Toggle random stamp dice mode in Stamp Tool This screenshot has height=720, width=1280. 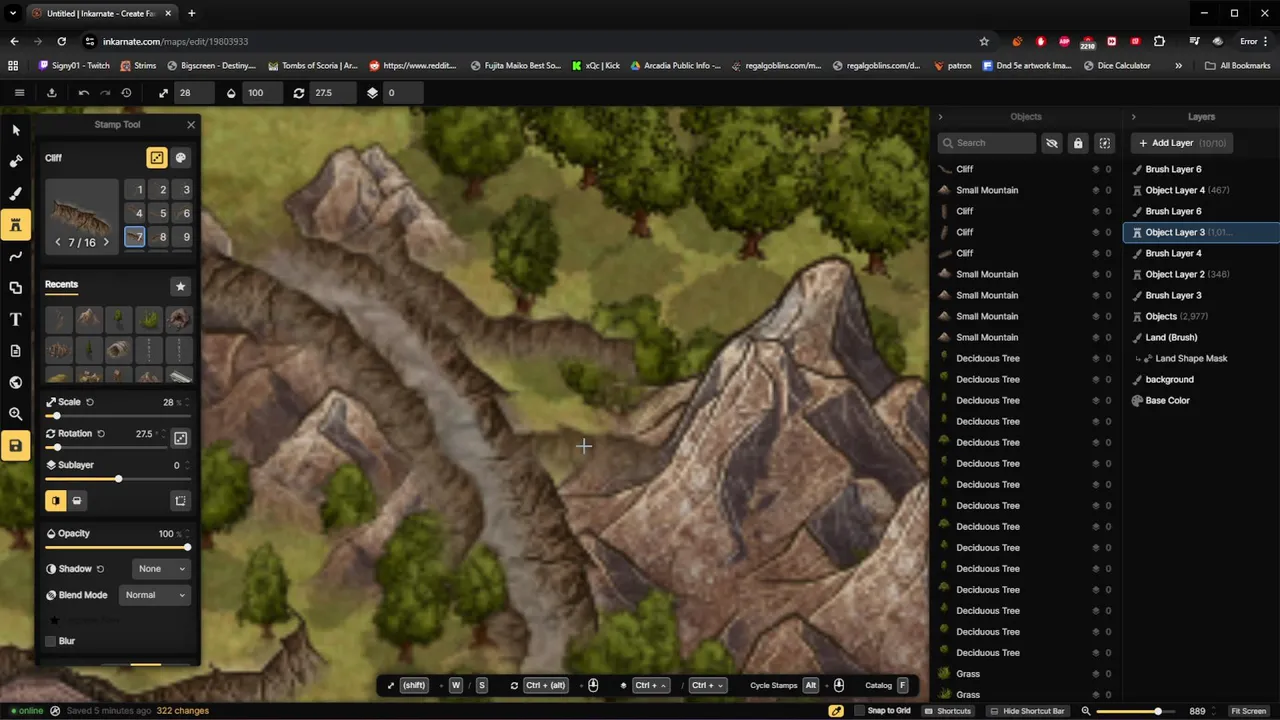coord(157,157)
